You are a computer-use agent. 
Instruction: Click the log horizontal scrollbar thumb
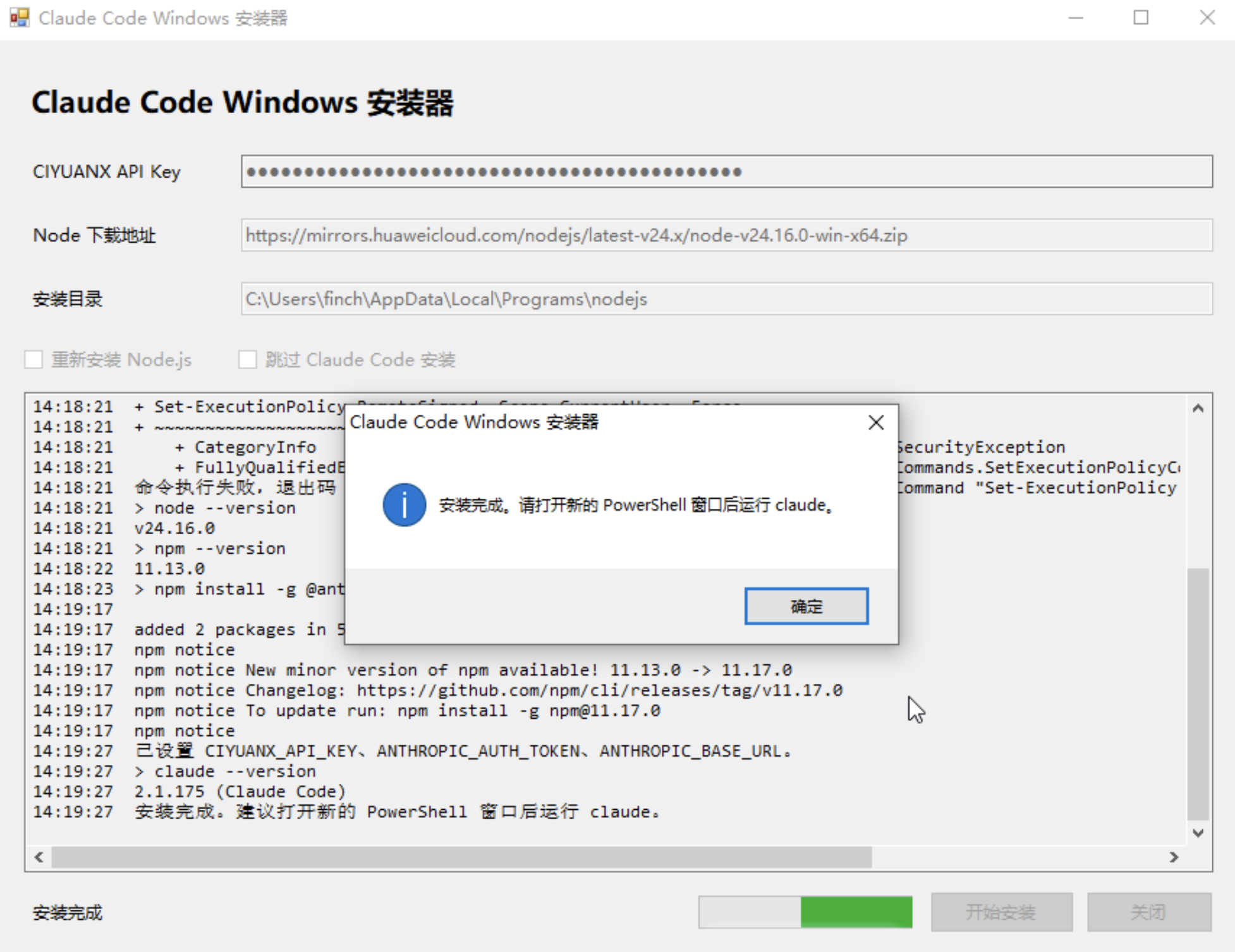click(x=461, y=857)
